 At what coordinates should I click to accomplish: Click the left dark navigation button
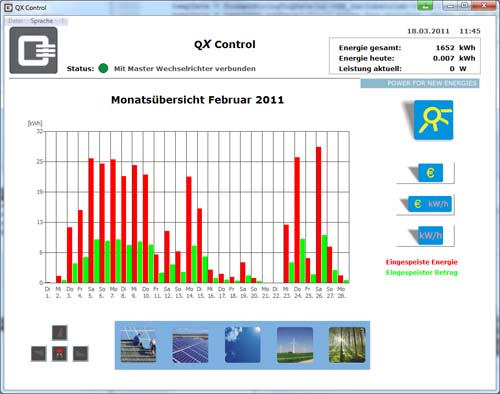point(39,354)
